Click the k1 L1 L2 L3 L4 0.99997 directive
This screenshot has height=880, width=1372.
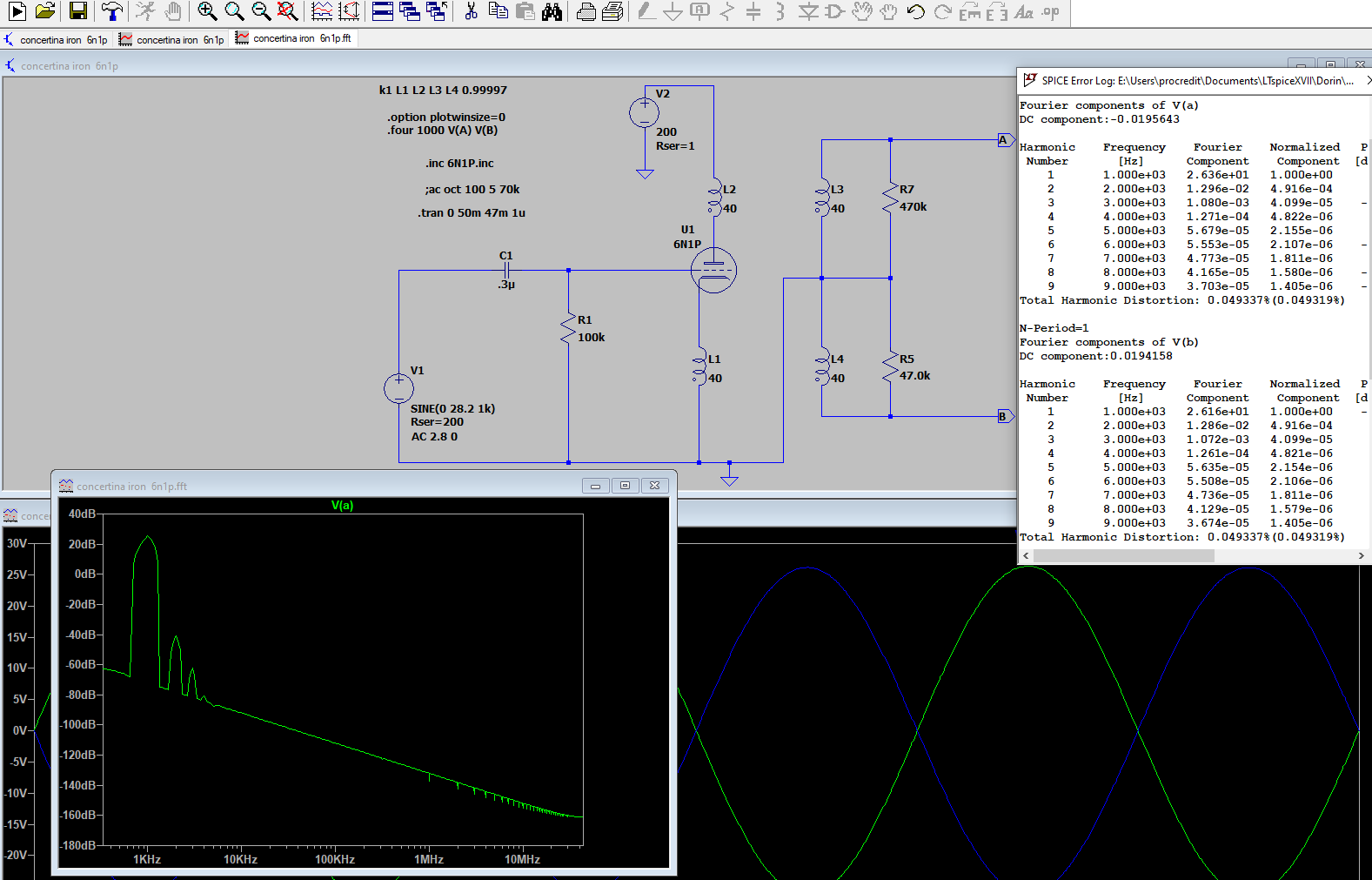(443, 90)
